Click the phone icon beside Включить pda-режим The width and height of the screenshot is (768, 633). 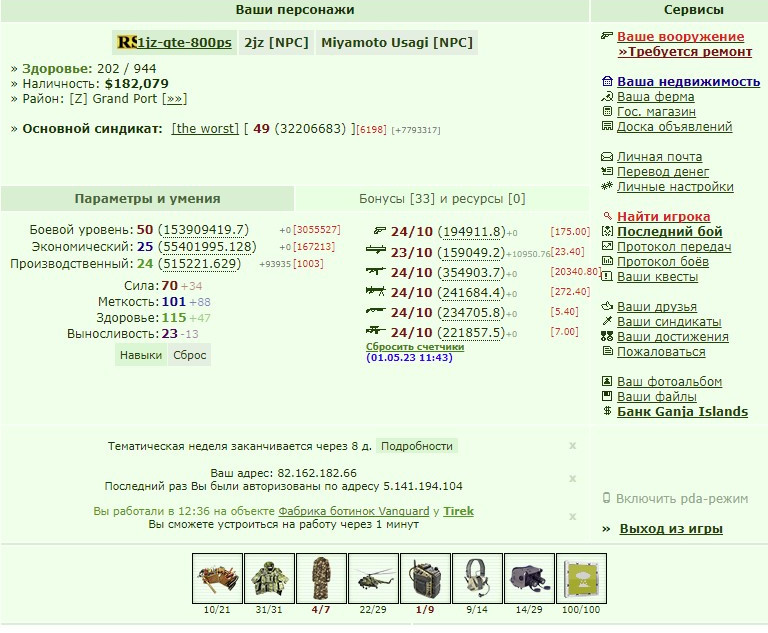pyautogui.click(x=606, y=498)
